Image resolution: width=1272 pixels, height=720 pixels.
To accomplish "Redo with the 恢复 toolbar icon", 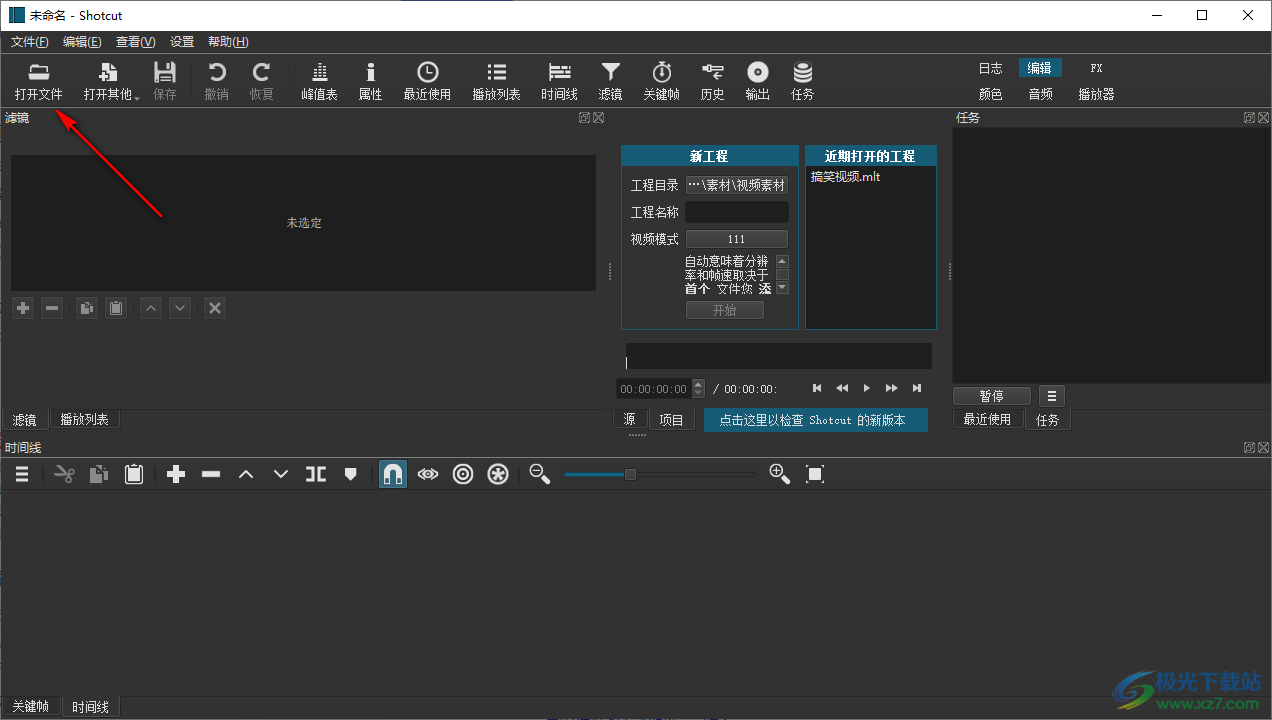I will pyautogui.click(x=261, y=82).
